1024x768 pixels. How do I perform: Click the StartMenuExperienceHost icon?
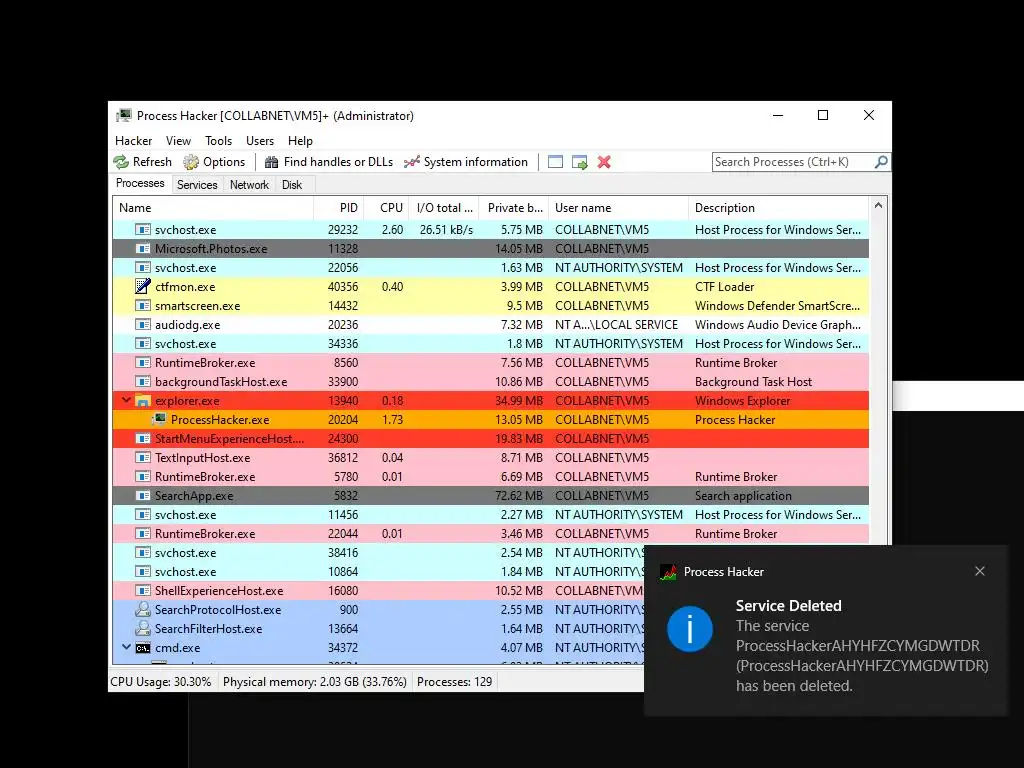(x=143, y=438)
